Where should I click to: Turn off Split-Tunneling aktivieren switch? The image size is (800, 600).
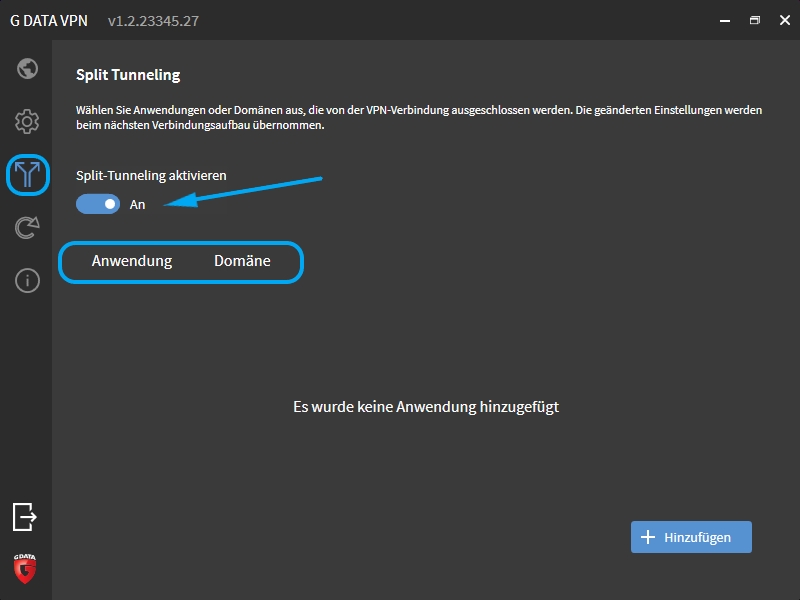(x=98, y=204)
